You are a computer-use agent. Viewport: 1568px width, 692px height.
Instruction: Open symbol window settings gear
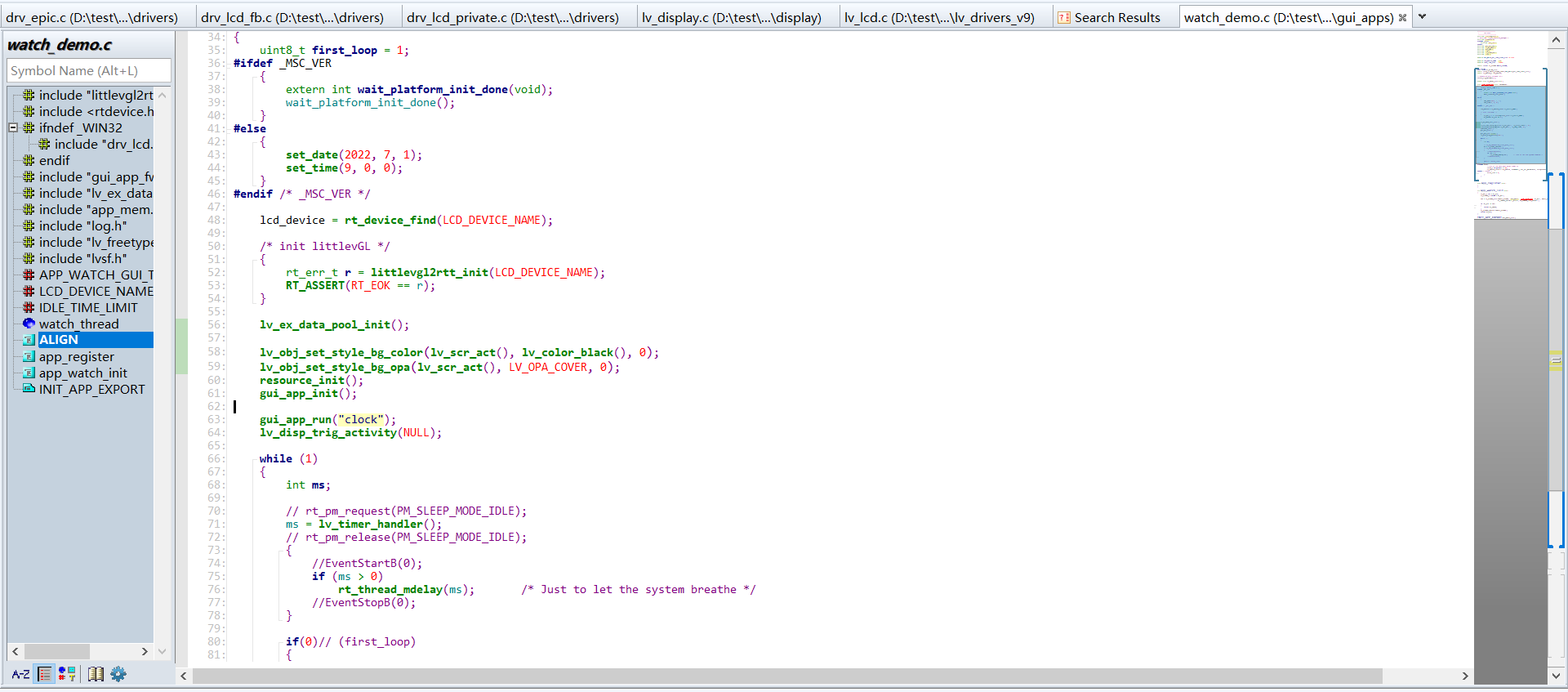118,674
